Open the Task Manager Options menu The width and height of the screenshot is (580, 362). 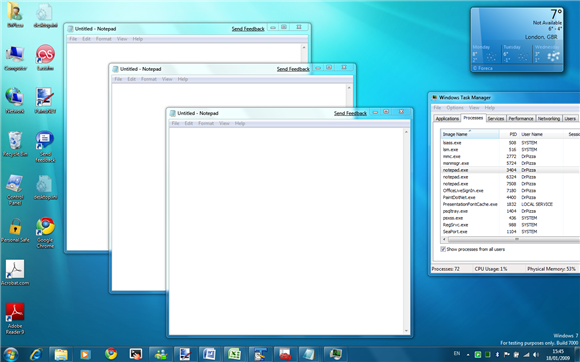(x=455, y=108)
